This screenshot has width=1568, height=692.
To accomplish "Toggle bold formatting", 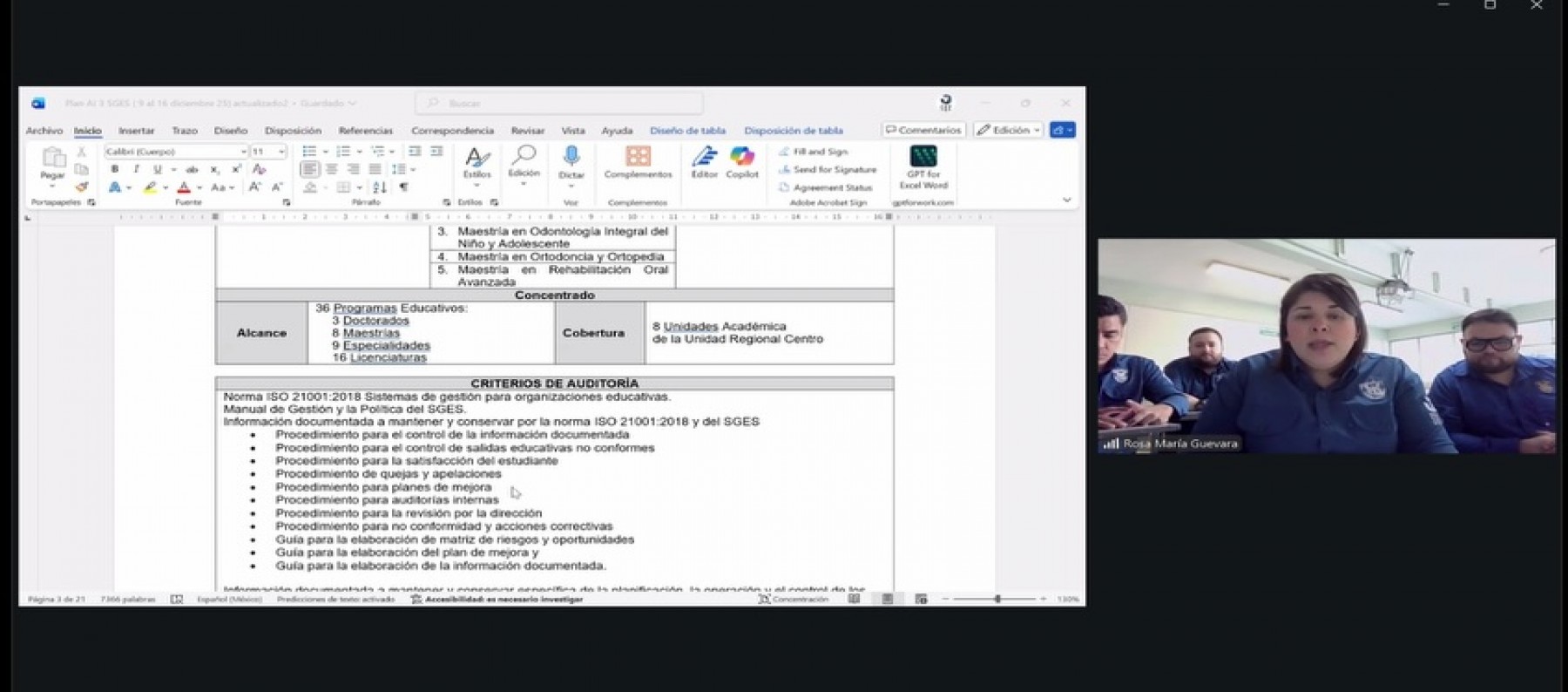I will pyautogui.click(x=114, y=169).
